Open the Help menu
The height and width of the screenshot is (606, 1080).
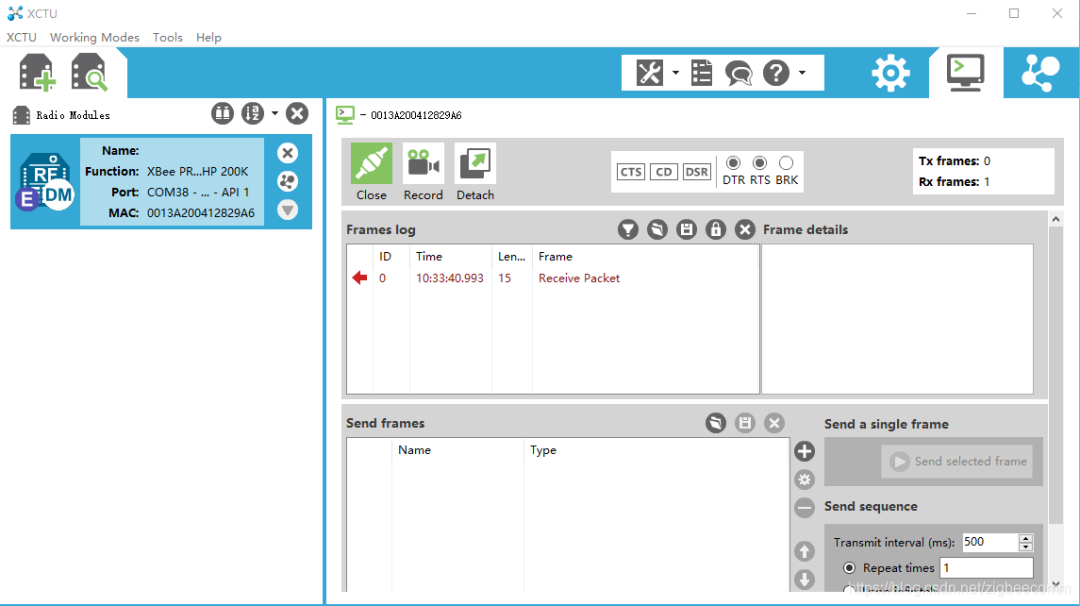[209, 37]
